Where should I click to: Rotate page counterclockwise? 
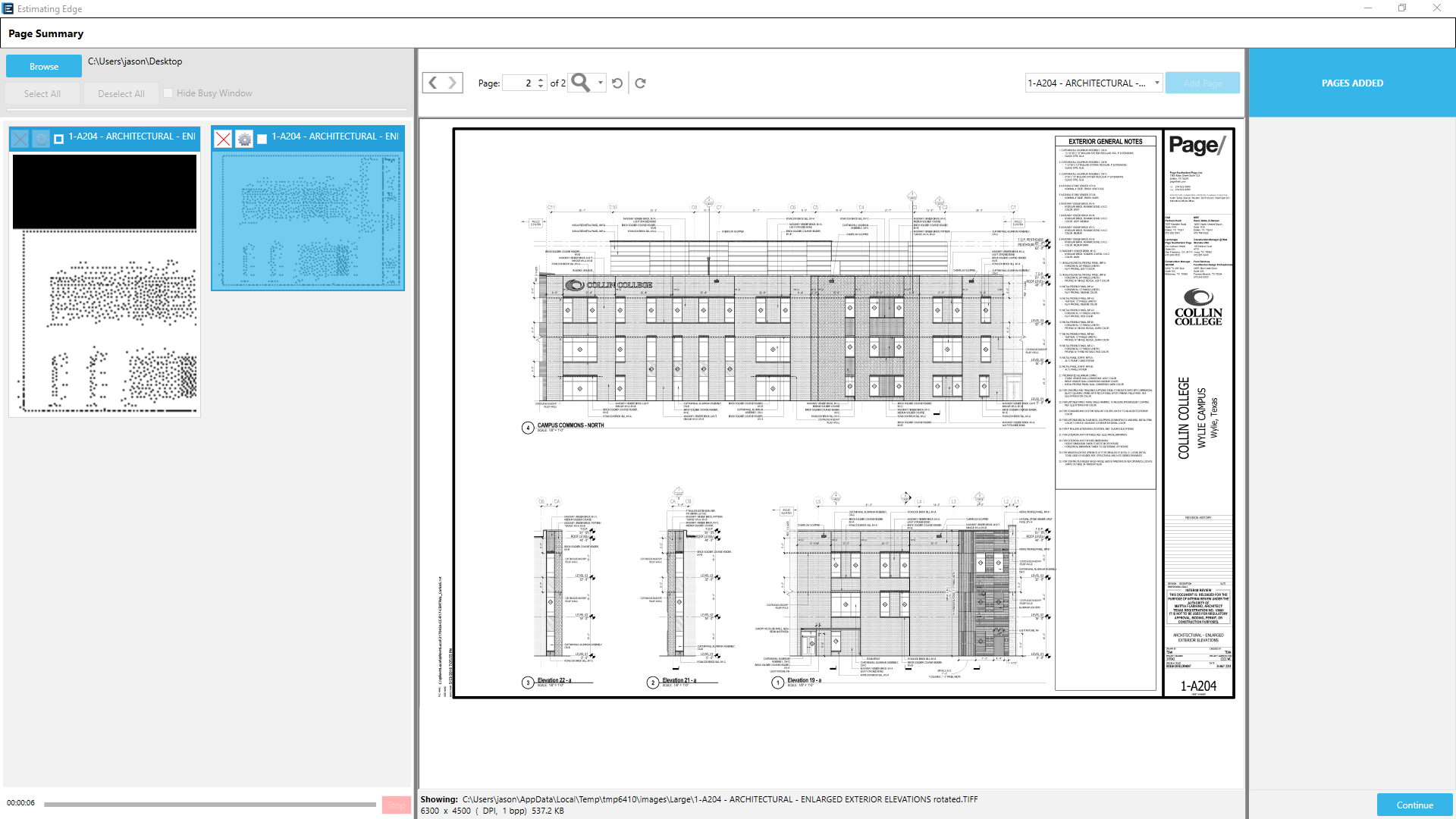pos(617,83)
